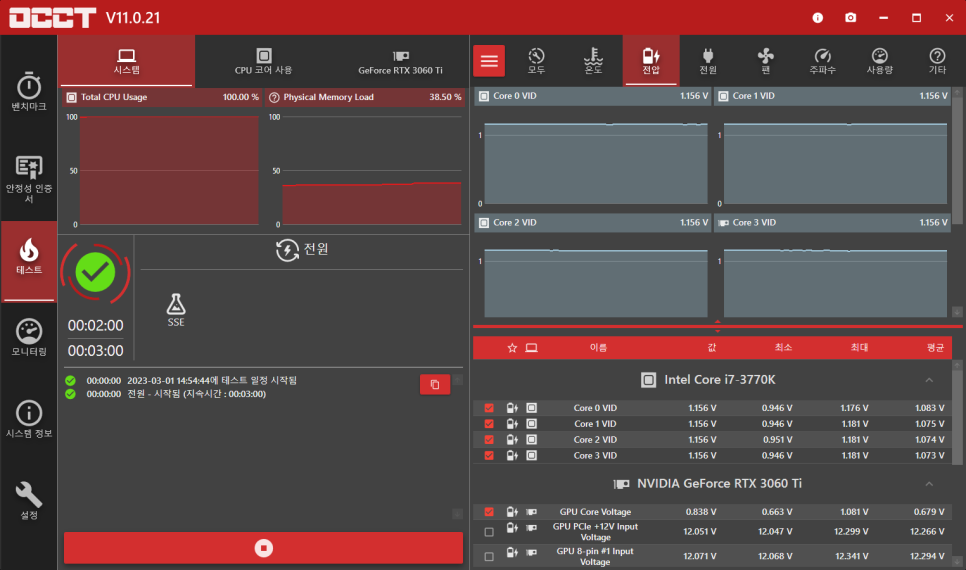Screen dimensions: 966x570
Task: Click the Physical Memory Load graph
Action: (x=371, y=171)
